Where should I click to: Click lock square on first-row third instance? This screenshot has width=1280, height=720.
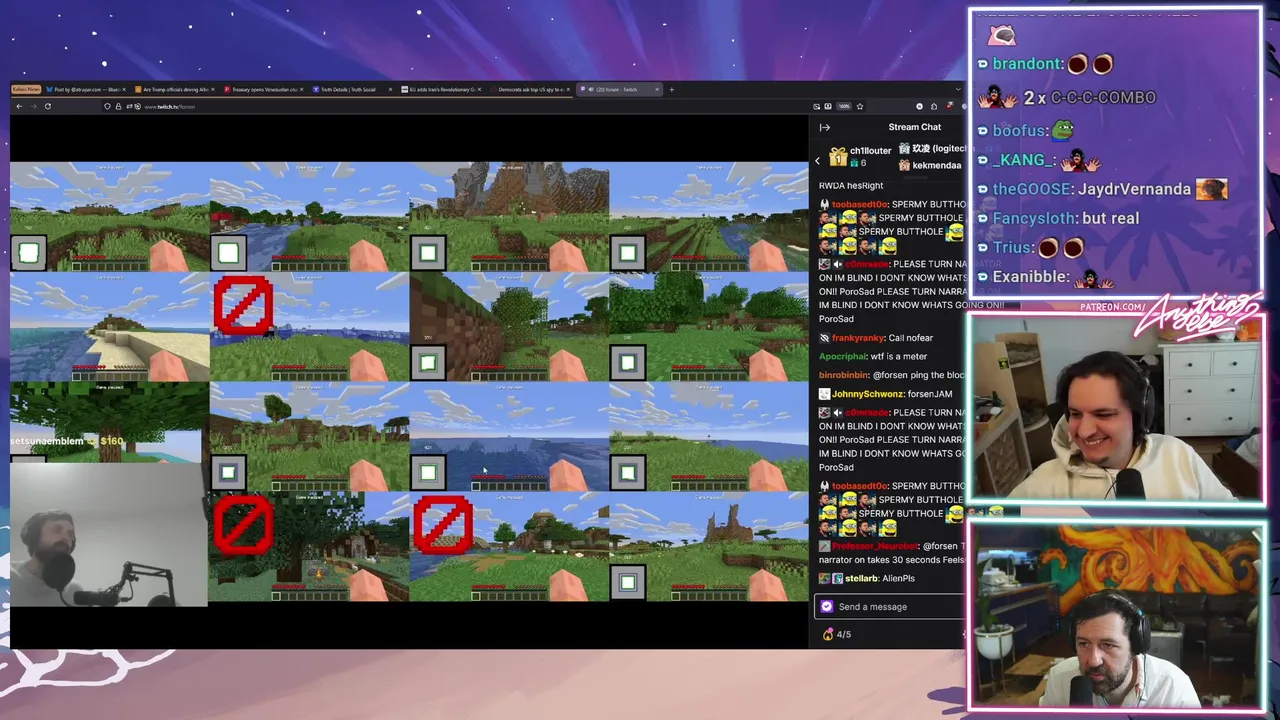click(428, 253)
